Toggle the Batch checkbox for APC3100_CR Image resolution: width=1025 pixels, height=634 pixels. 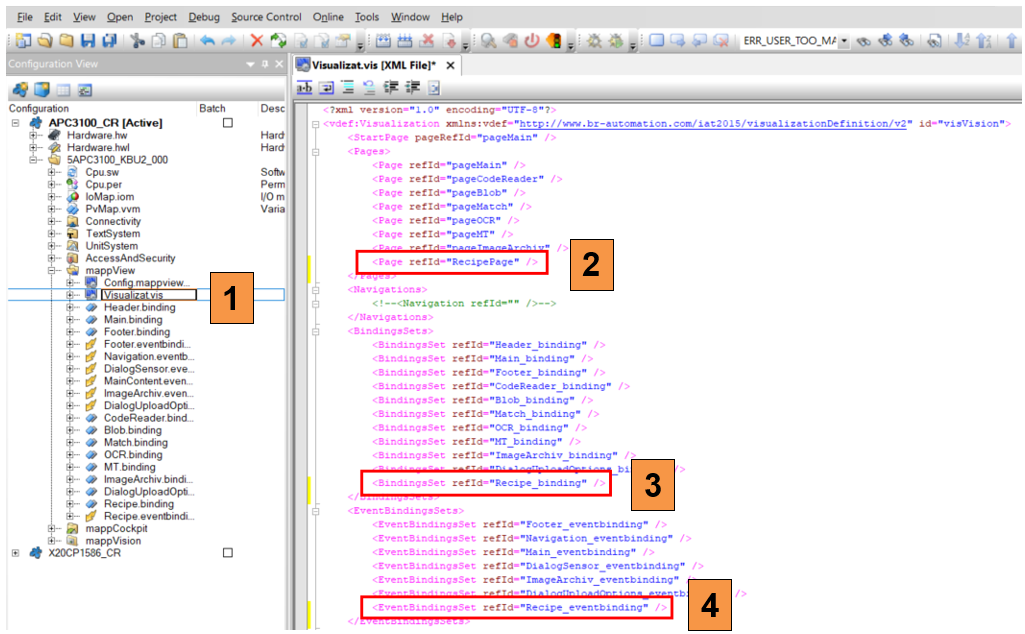(x=228, y=123)
